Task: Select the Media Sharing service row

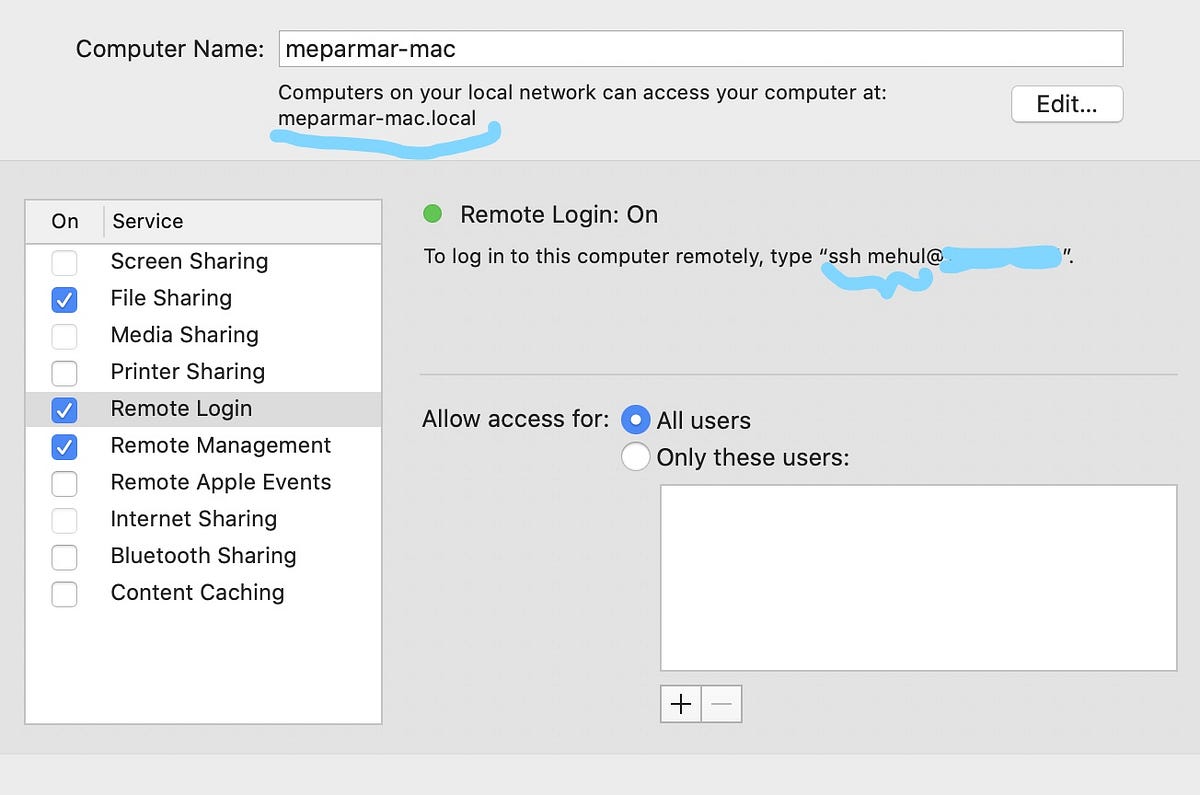Action: point(203,335)
